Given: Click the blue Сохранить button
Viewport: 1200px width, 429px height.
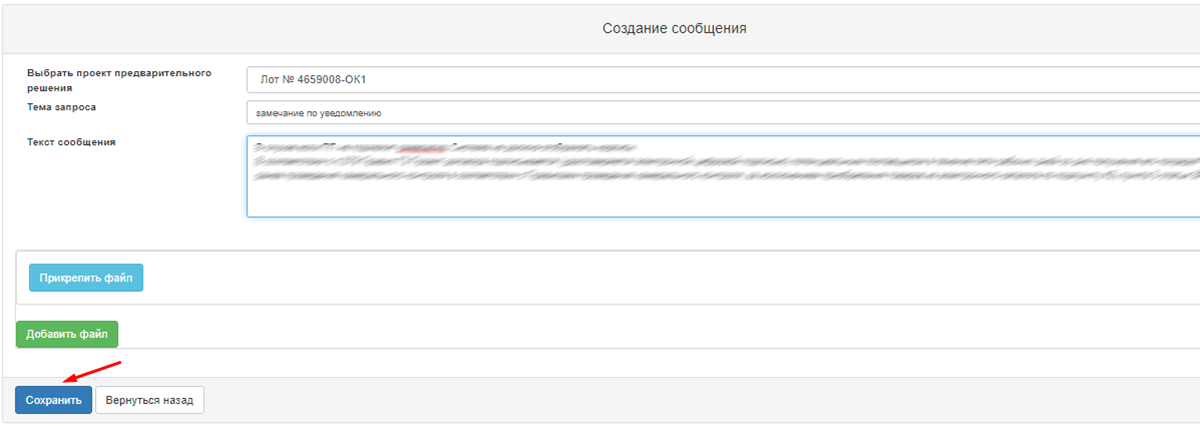Looking at the screenshot, I should pos(53,400).
